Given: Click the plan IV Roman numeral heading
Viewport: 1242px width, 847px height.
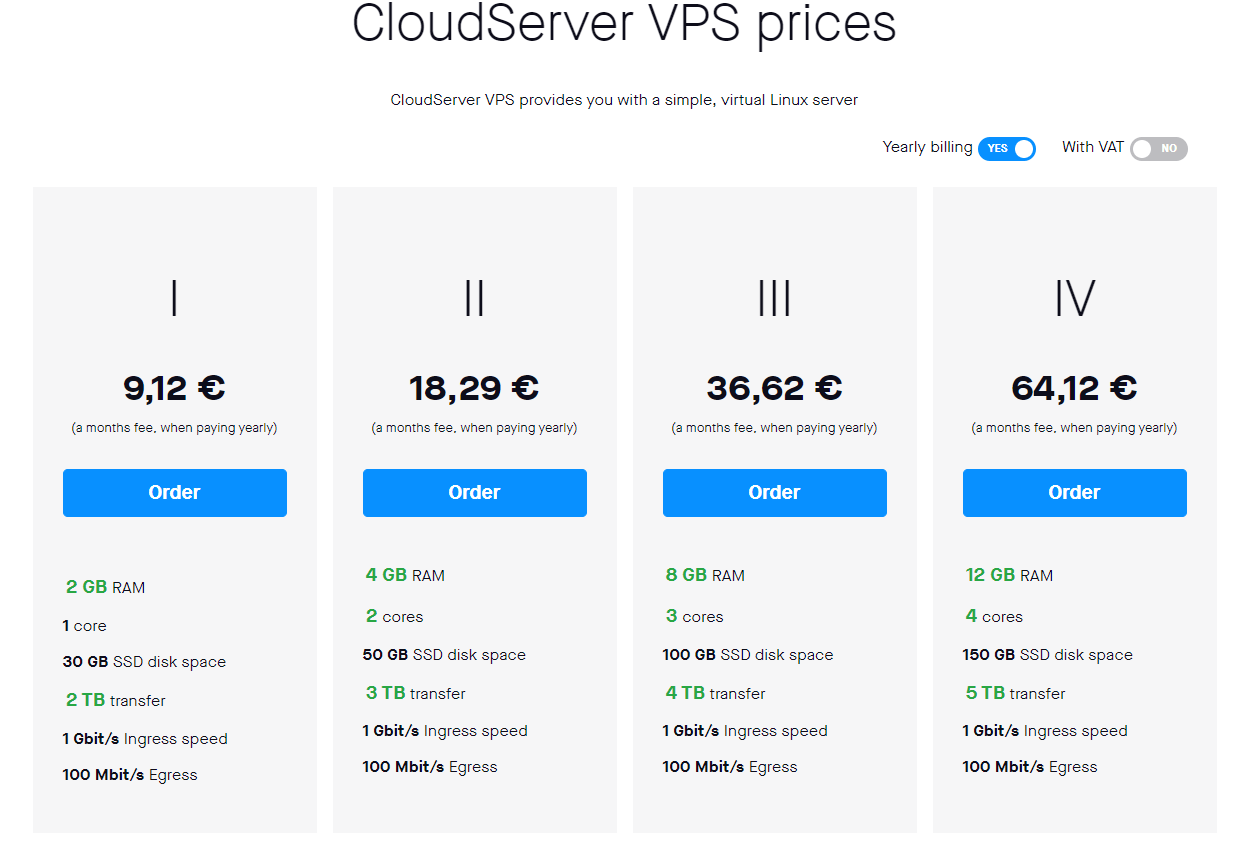Looking at the screenshot, I should [x=1075, y=298].
